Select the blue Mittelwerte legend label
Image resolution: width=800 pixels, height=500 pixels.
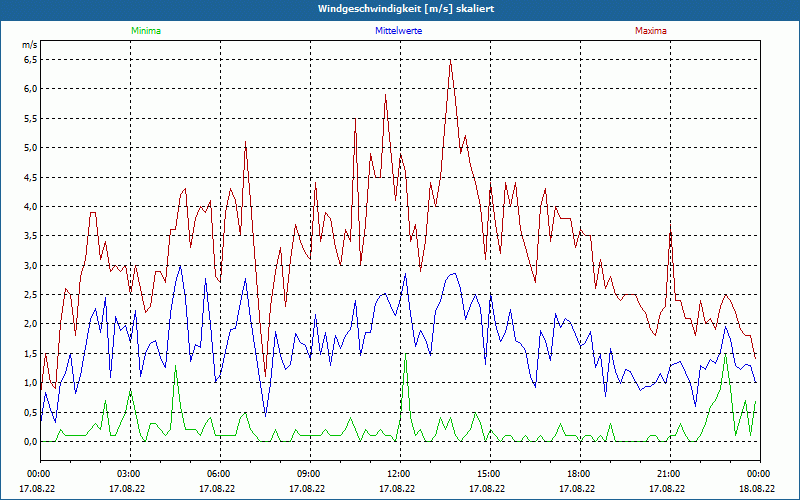(x=398, y=31)
